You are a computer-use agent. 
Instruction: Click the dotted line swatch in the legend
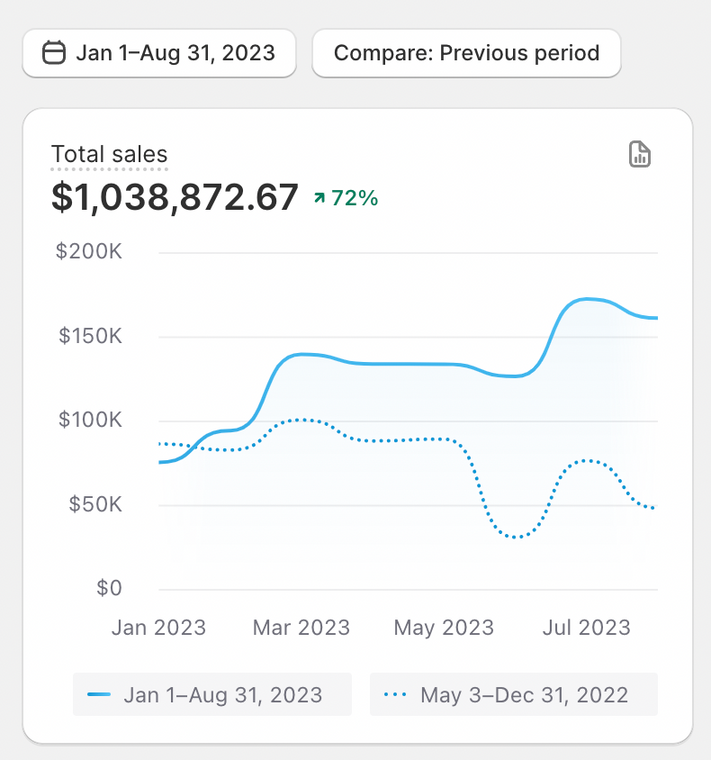395,695
